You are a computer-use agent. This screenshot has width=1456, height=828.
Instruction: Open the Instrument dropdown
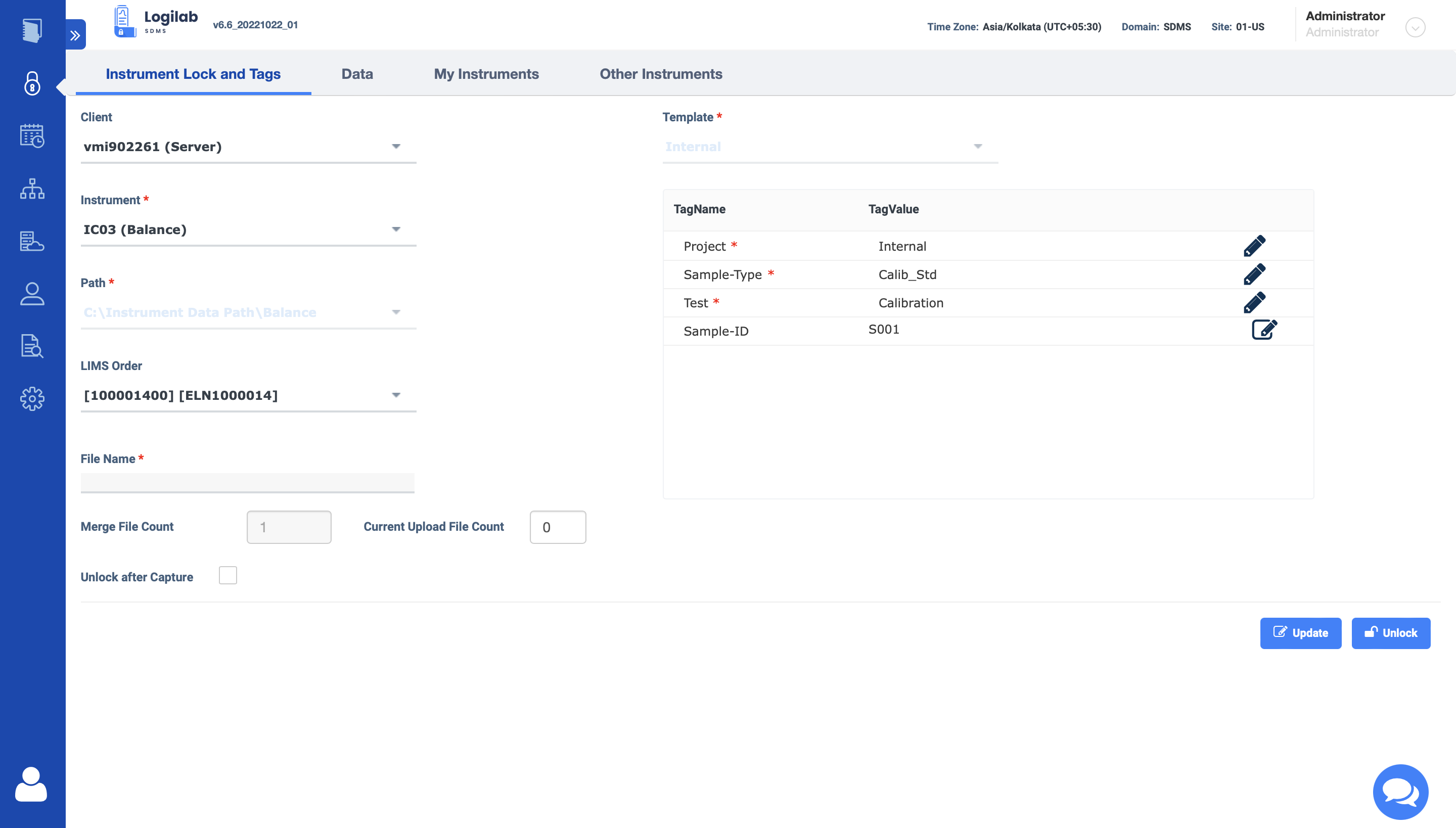click(x=248, y=229)
